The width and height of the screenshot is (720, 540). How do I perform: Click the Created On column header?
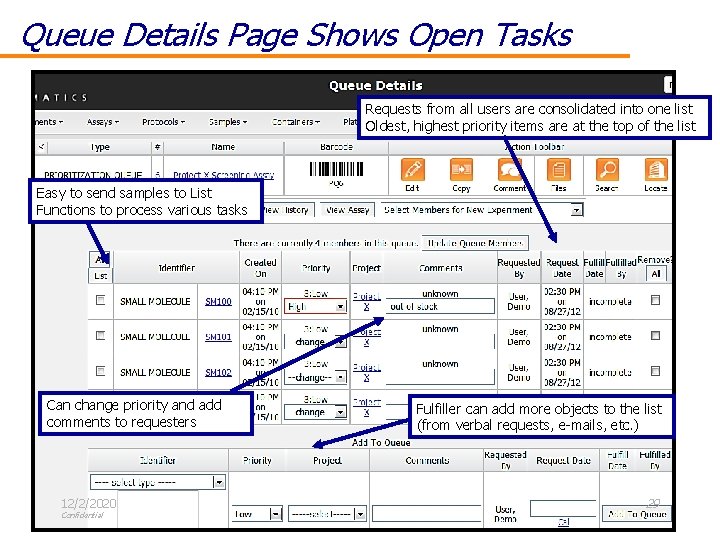[x=260, y=268]
